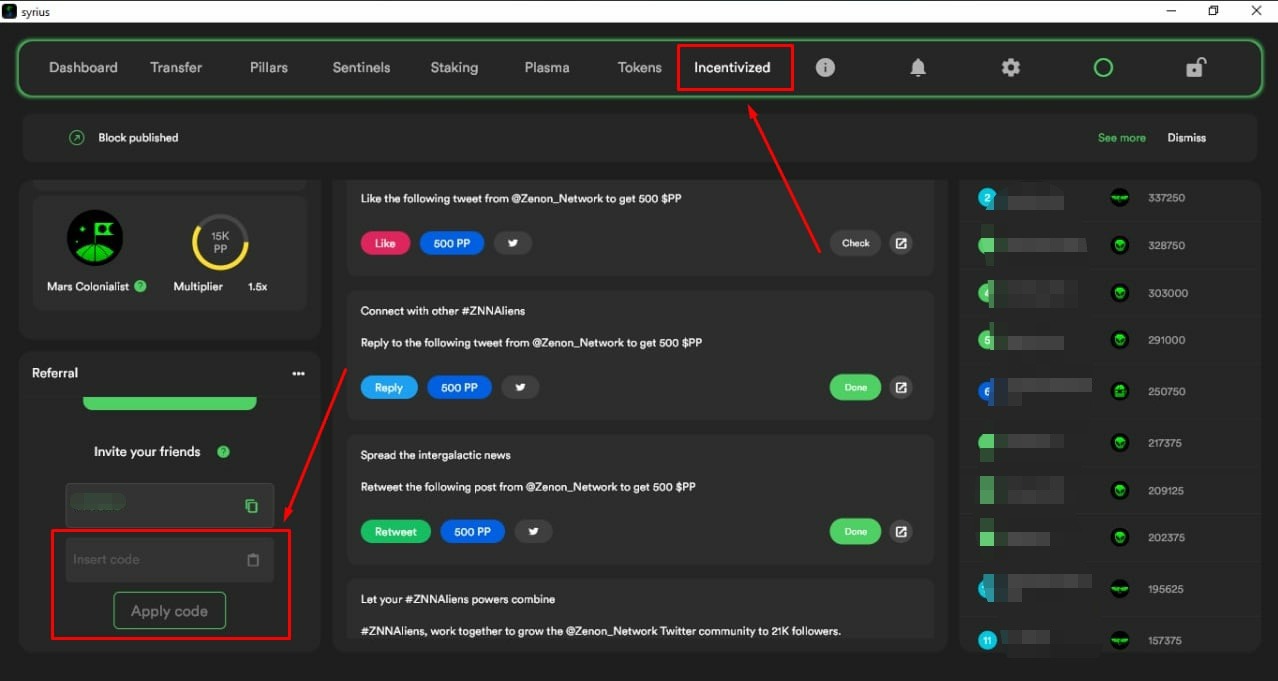
Task: Click rank 2 badge in leaderboard
Action: (987, 198)
